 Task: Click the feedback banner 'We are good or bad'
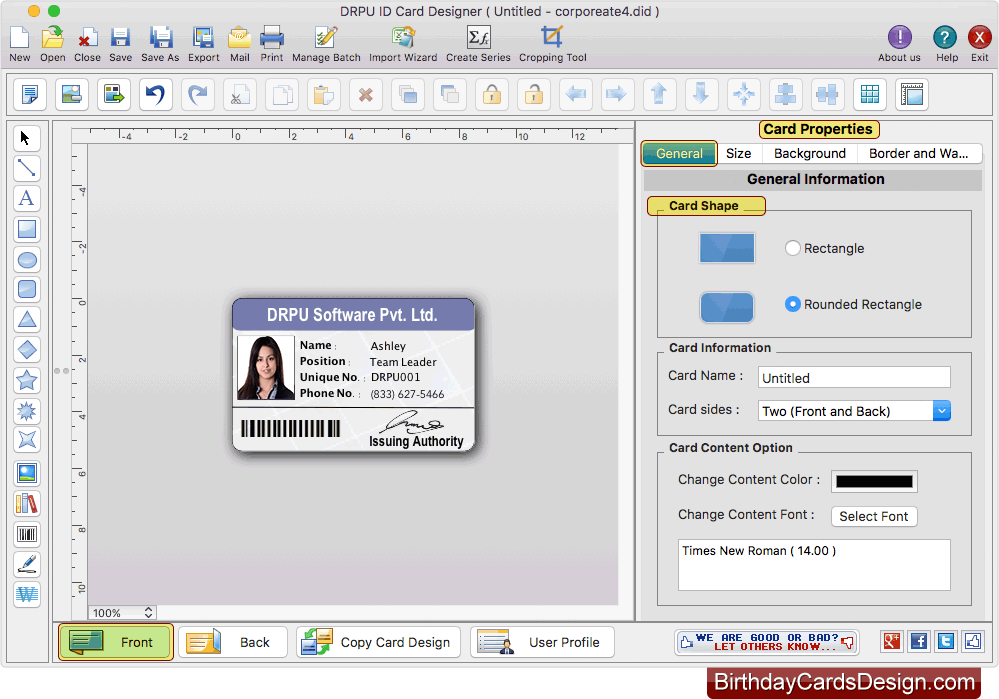(767, 642)
